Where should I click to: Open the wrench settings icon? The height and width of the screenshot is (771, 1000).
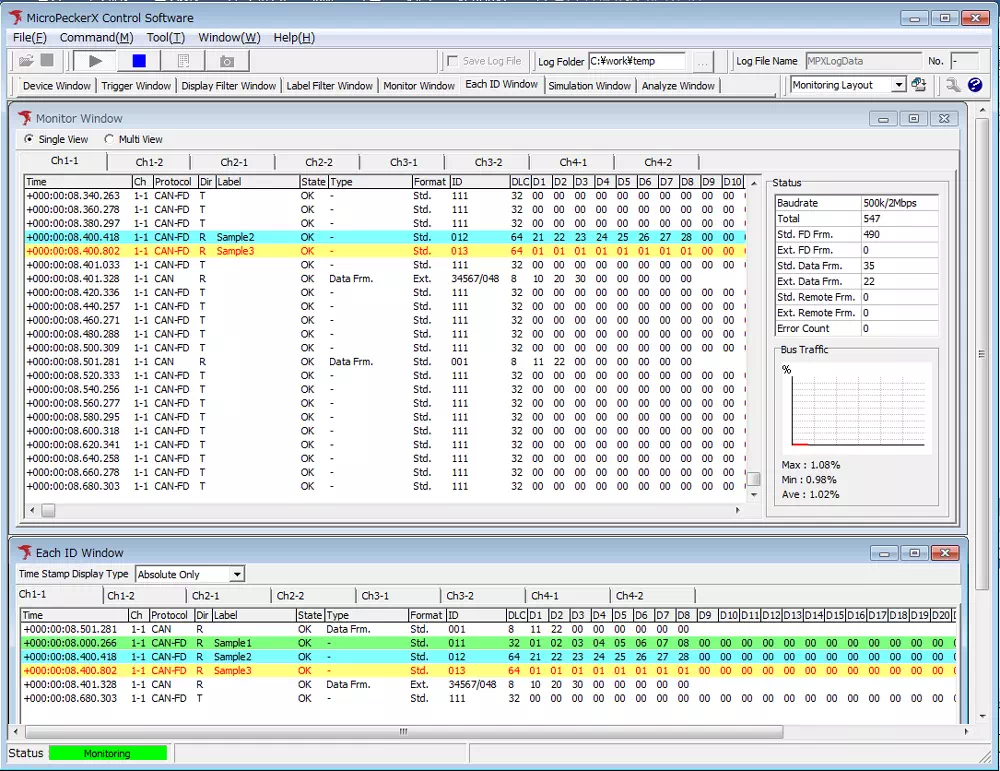coord(953,85)
